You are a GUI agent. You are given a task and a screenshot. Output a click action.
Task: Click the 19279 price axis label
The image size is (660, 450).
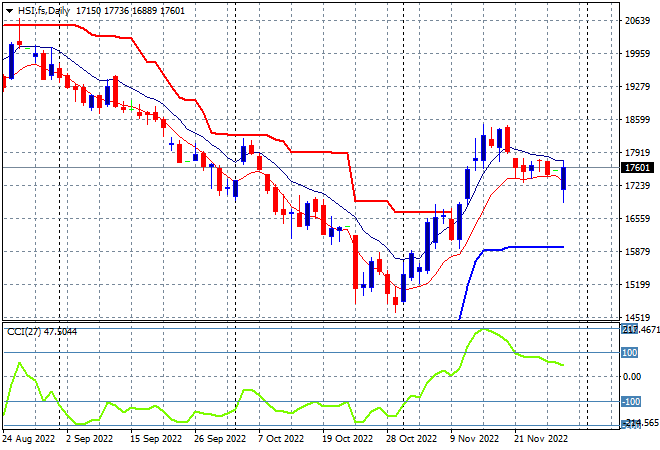[x=637, y=86]
